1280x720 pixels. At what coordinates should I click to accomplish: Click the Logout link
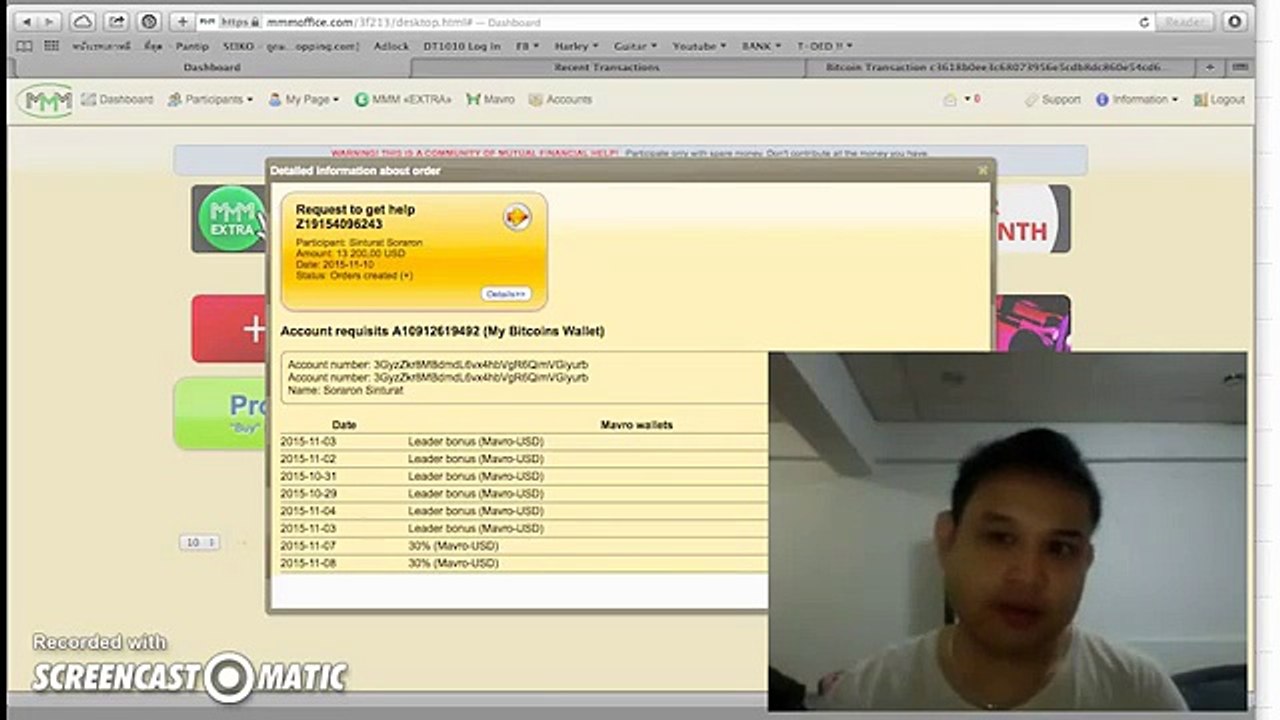1219,100
